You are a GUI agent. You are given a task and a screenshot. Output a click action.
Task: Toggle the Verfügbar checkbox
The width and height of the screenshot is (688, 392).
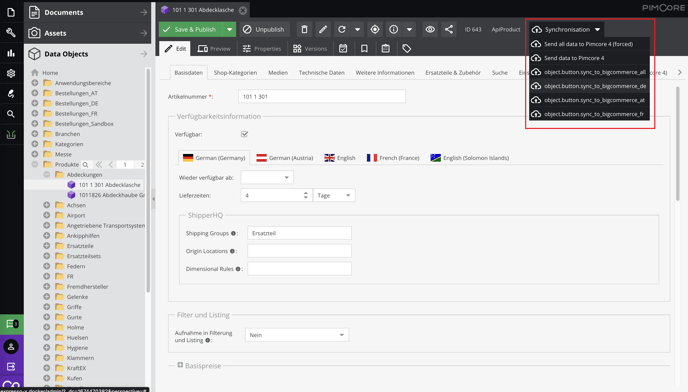(x=244, y=134)
